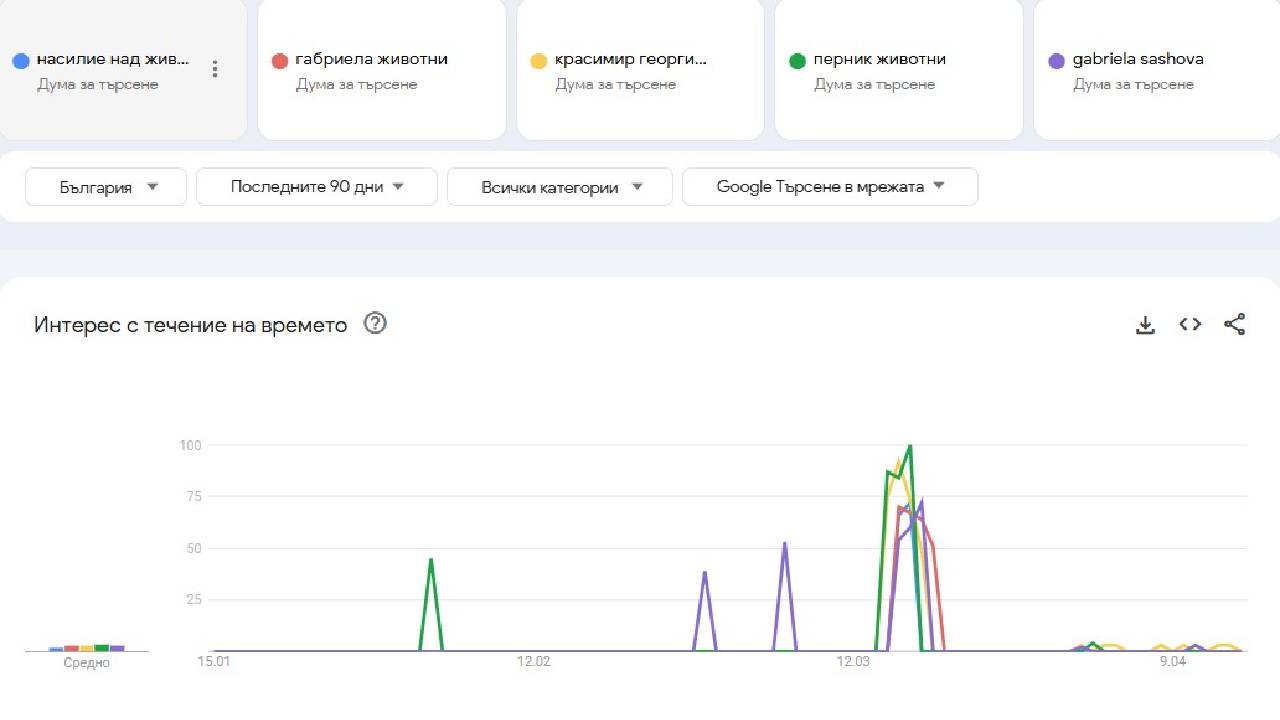1280x720 pixels.
Task: Click the 'Интерес с течение на времето' heading
Action: click(x=189, y=324)
